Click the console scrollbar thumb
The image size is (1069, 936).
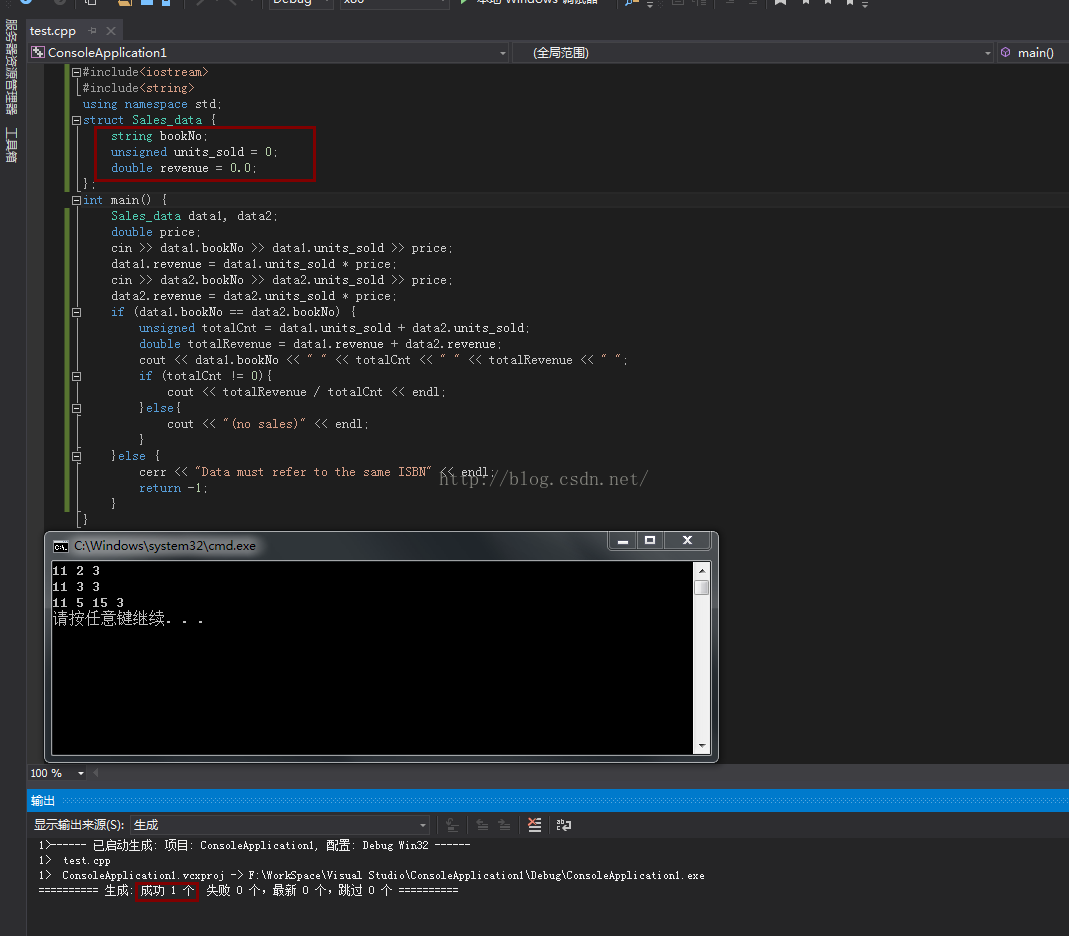pyautogui.click(x=702, y=588)
